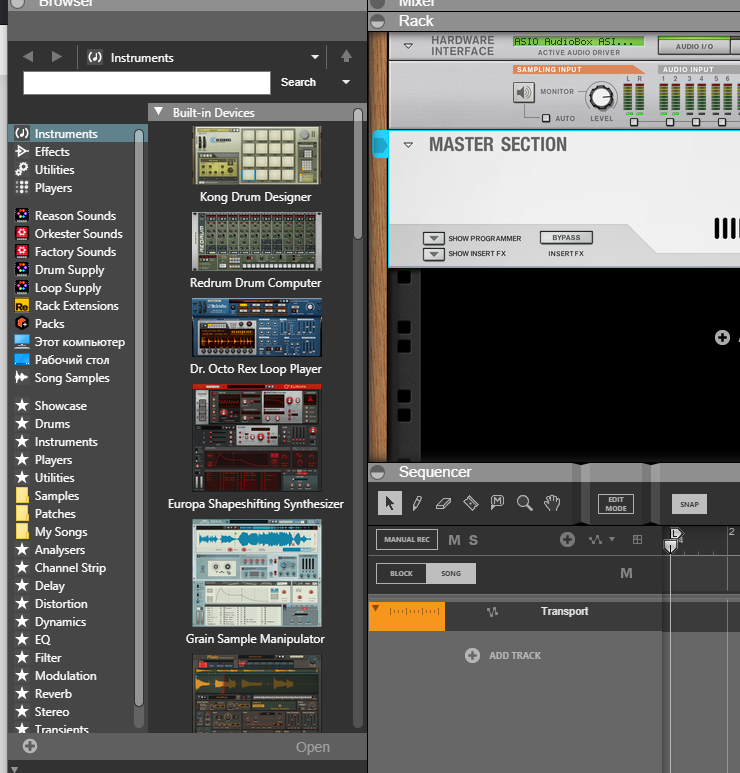The image size is (740, 773).
Task: Click the add track plus icon next to M S
Action: 567,539
